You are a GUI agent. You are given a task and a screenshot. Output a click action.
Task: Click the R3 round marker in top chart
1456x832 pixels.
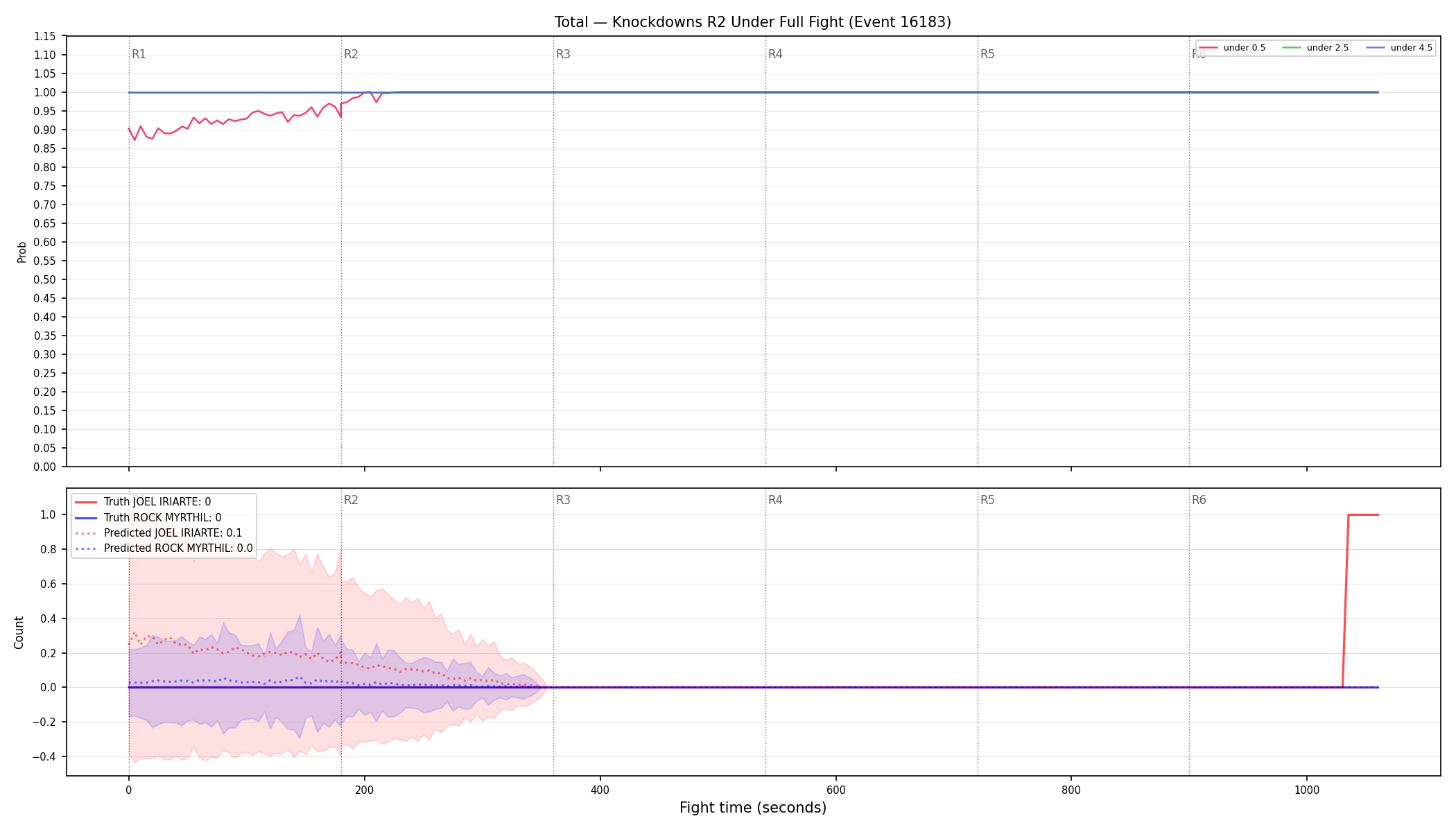click(x=563, y=54)
